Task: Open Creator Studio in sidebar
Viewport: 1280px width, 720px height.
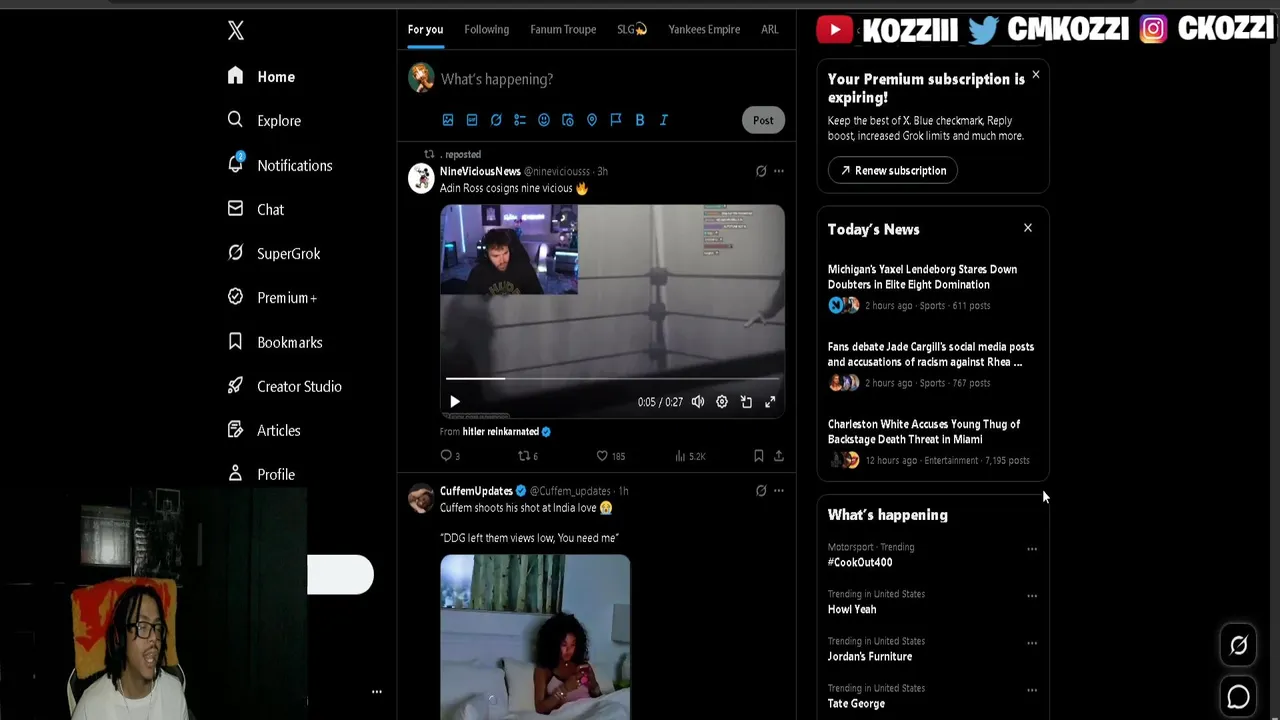Action: (285, 386)
